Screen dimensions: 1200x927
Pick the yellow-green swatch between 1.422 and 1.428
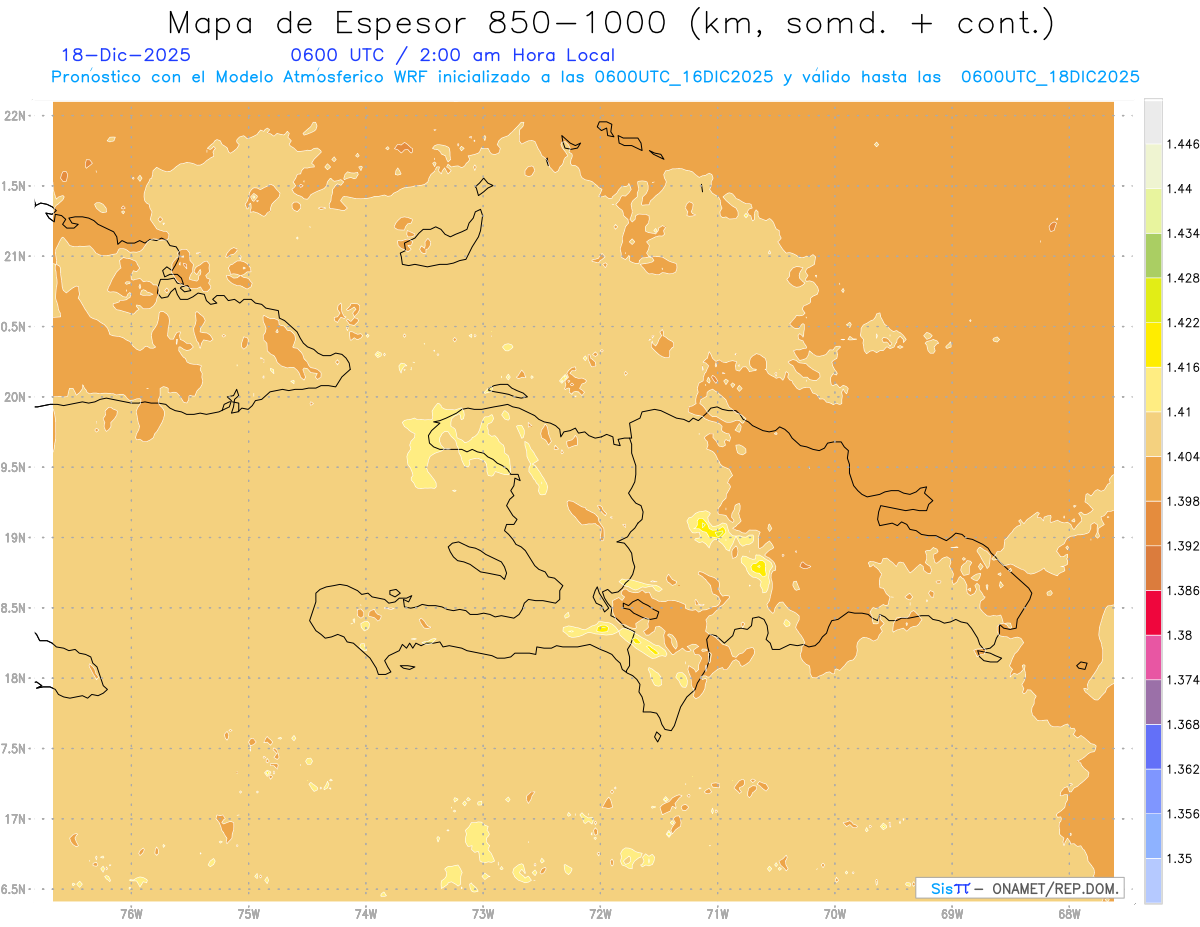point(1153,300)
